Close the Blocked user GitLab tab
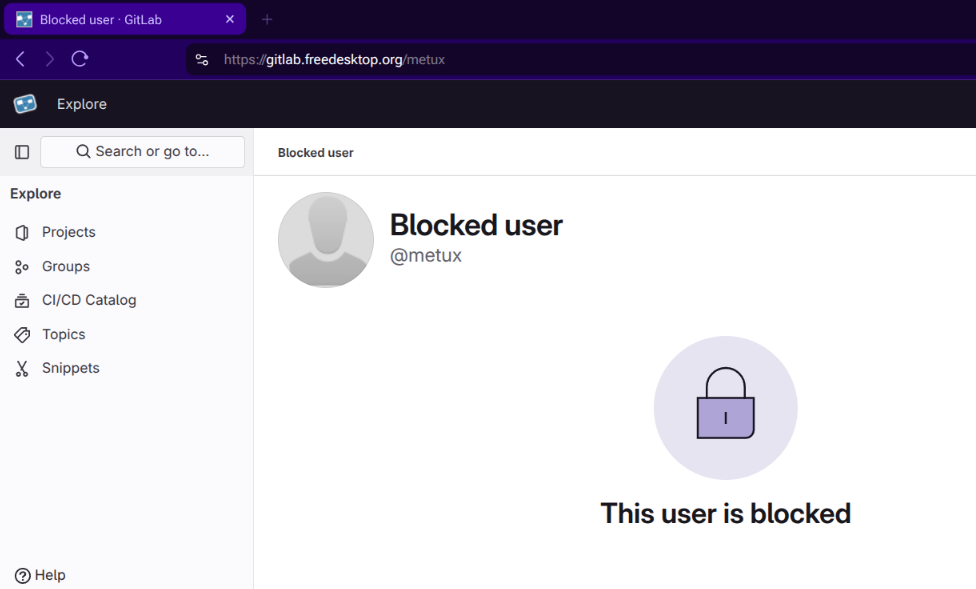The width and height of the screenshot is (976, 589). pos(229,20)
